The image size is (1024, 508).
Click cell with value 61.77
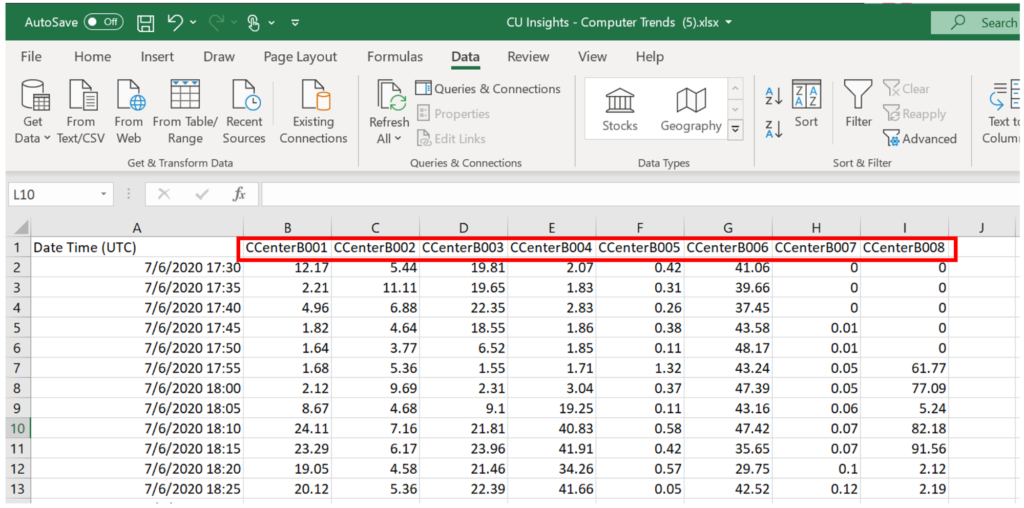tap(904, 368)
